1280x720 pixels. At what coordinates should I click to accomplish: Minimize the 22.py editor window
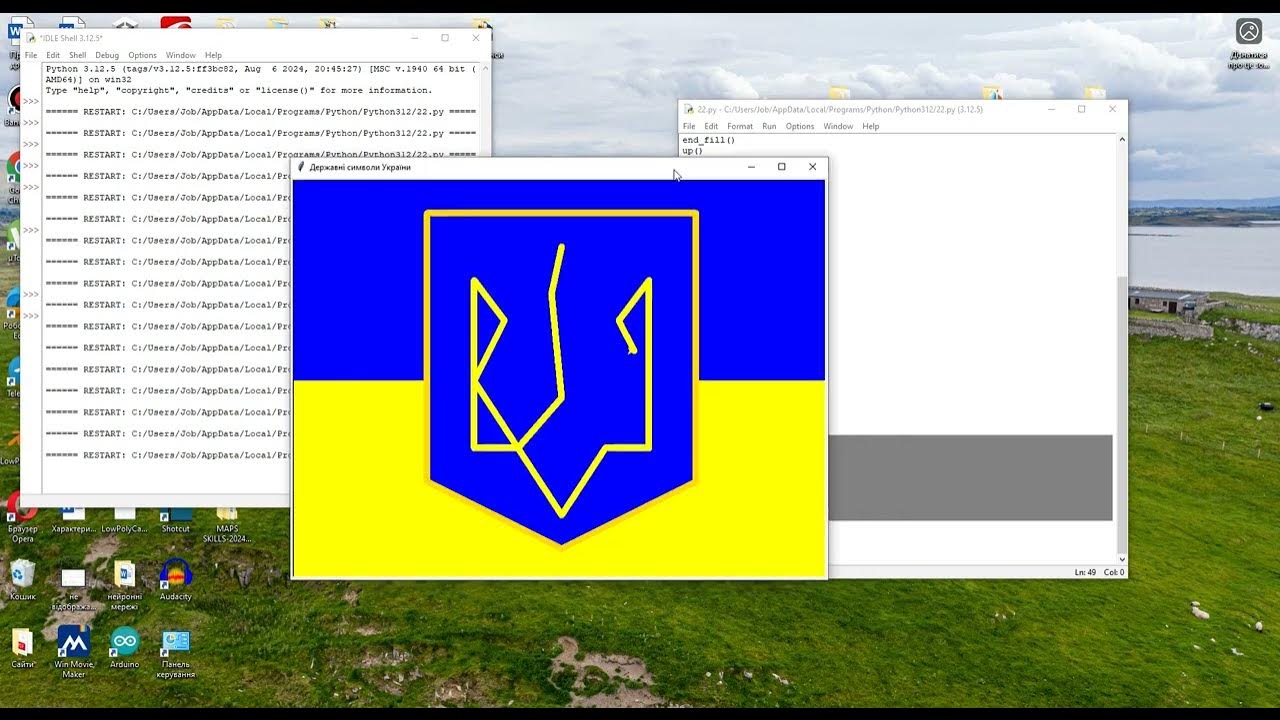click(x=1050, y=109)
